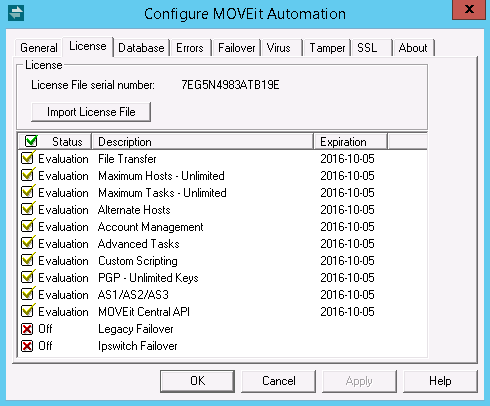
Task: Open the SSL tab
Action: click(x=367, y=48)
